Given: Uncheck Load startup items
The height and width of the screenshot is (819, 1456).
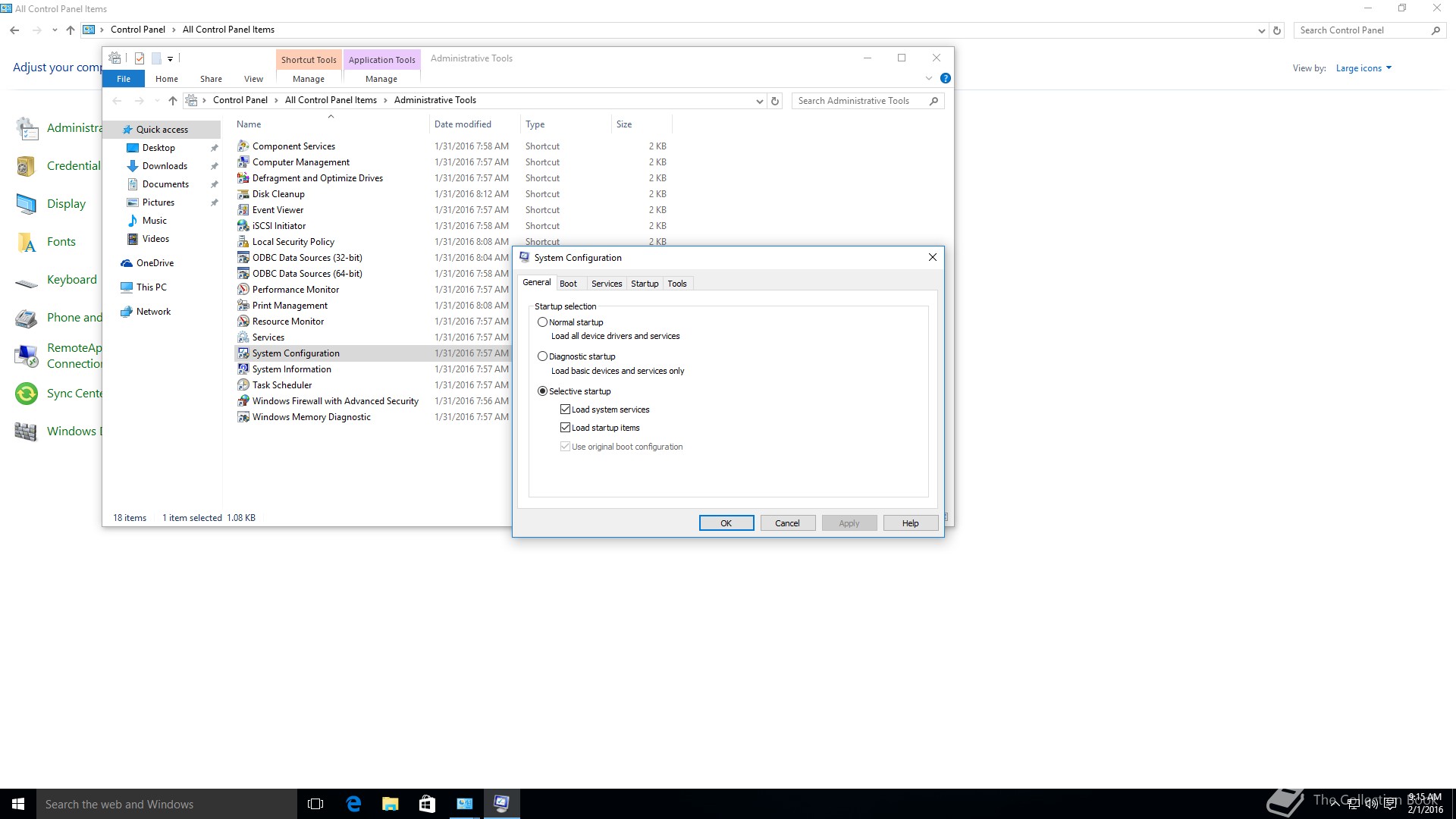Looking at the screenshot, I should coord(565,428).
